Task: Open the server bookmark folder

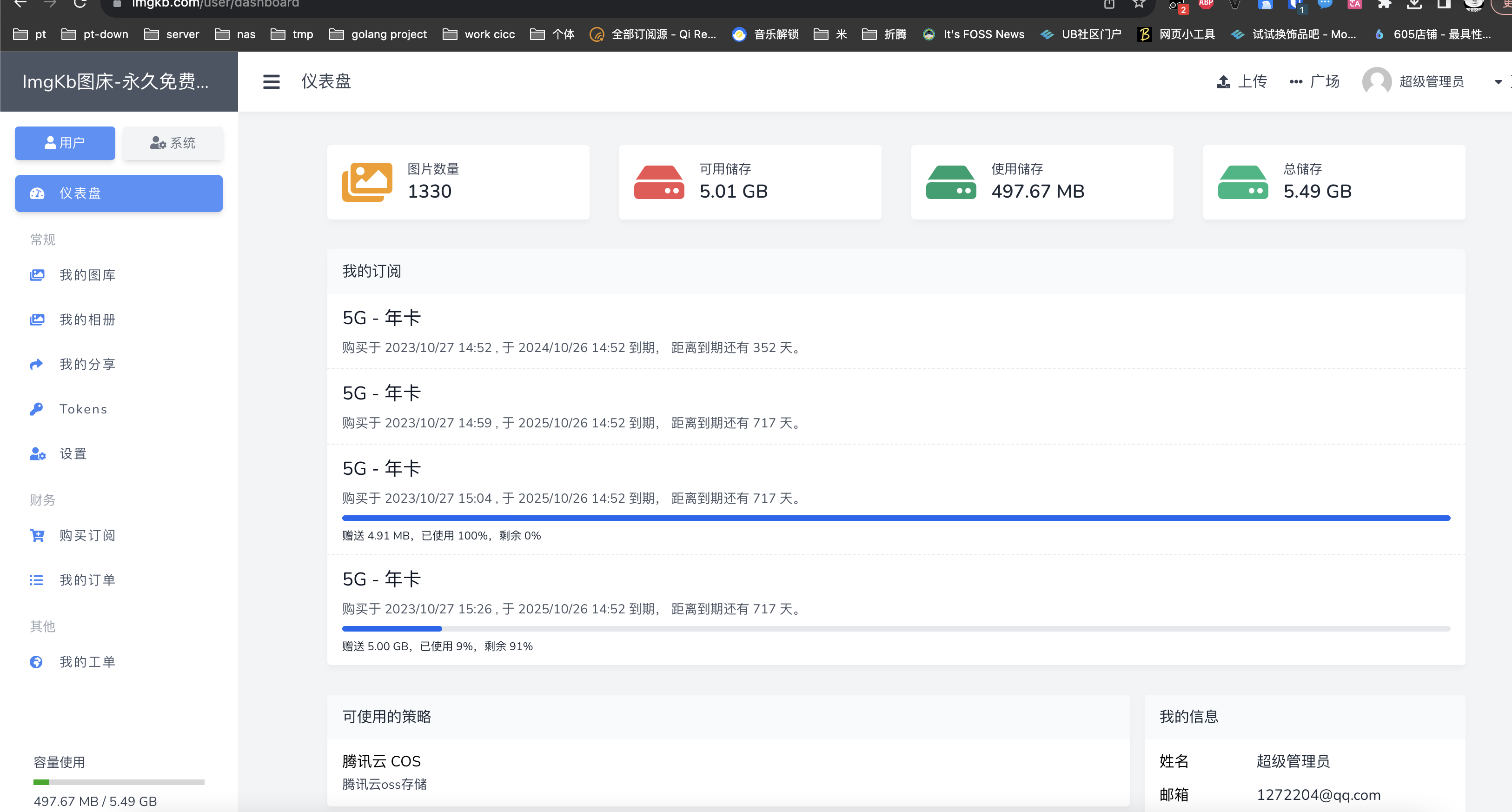Action: pyautogui.click(x=172, y=34)
